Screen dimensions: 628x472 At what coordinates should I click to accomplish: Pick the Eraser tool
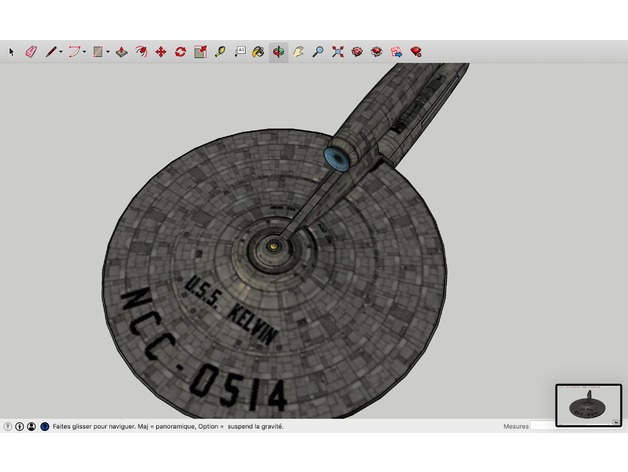[x=30, y=51]
